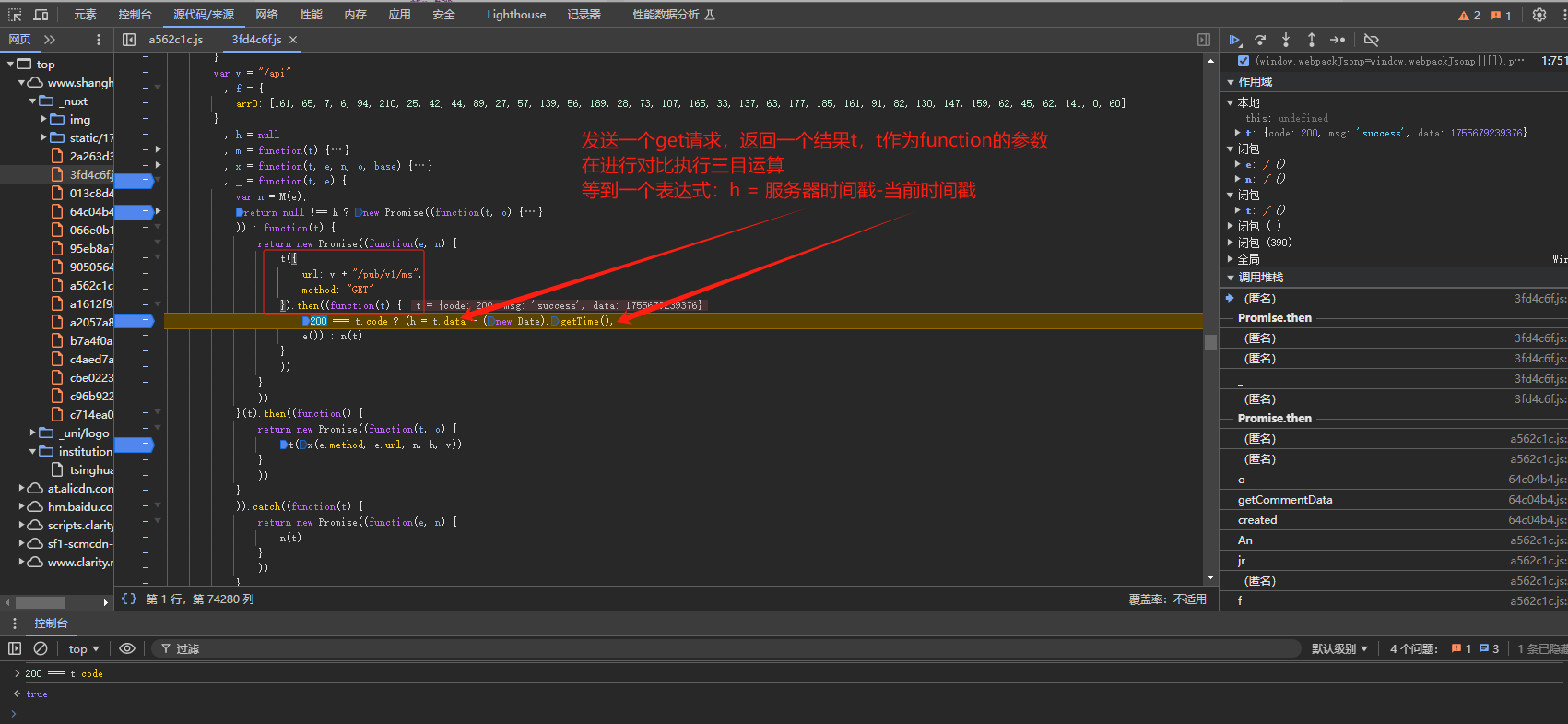This screenshot has height=724, width=1568.
Task: Open the drawer three-dot menu
Action: tap(15, 623)
